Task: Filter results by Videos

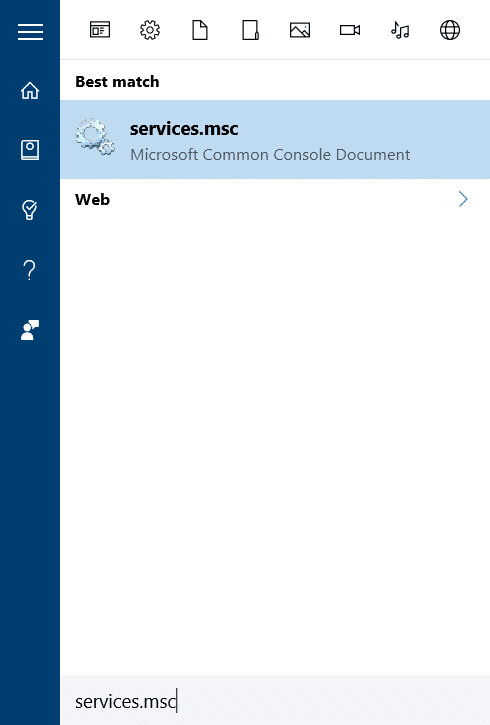Action: click(x=350, y=30)
